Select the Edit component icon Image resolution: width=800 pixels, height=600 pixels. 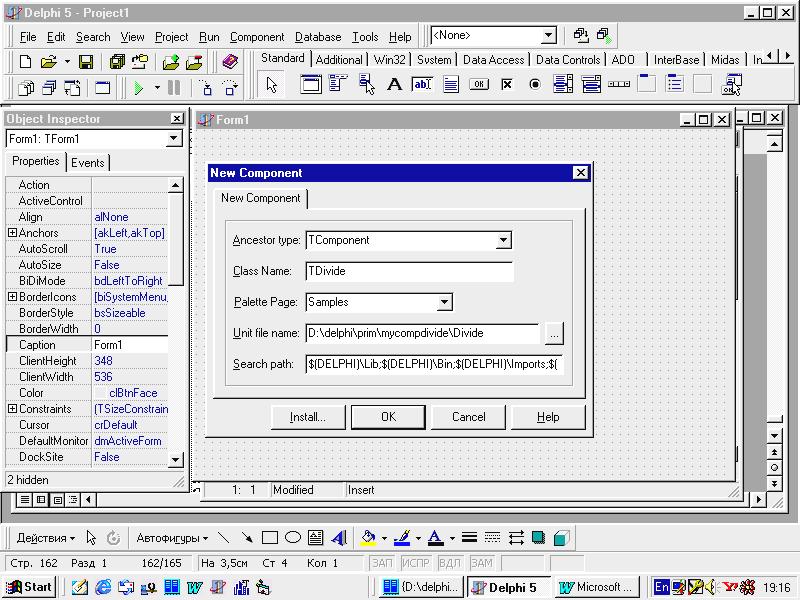(422, 84)
